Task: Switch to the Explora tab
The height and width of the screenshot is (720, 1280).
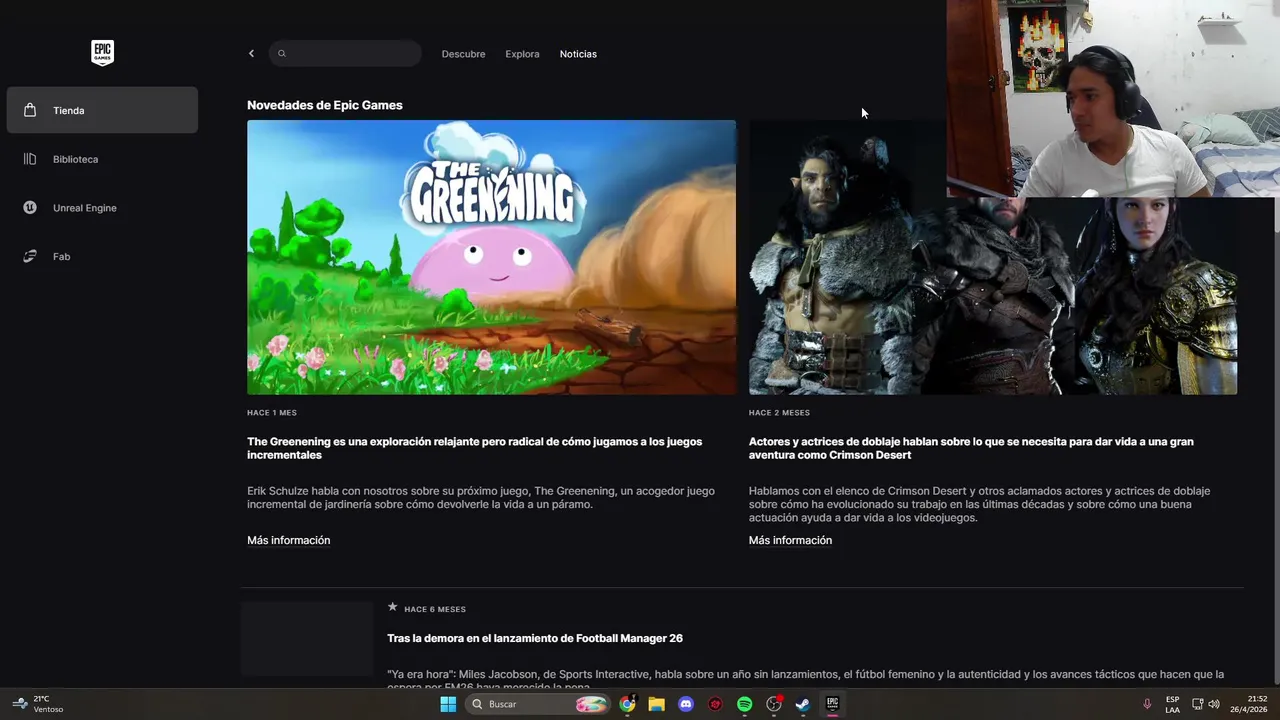Action: pyautogui.click(x=522, y=54)
